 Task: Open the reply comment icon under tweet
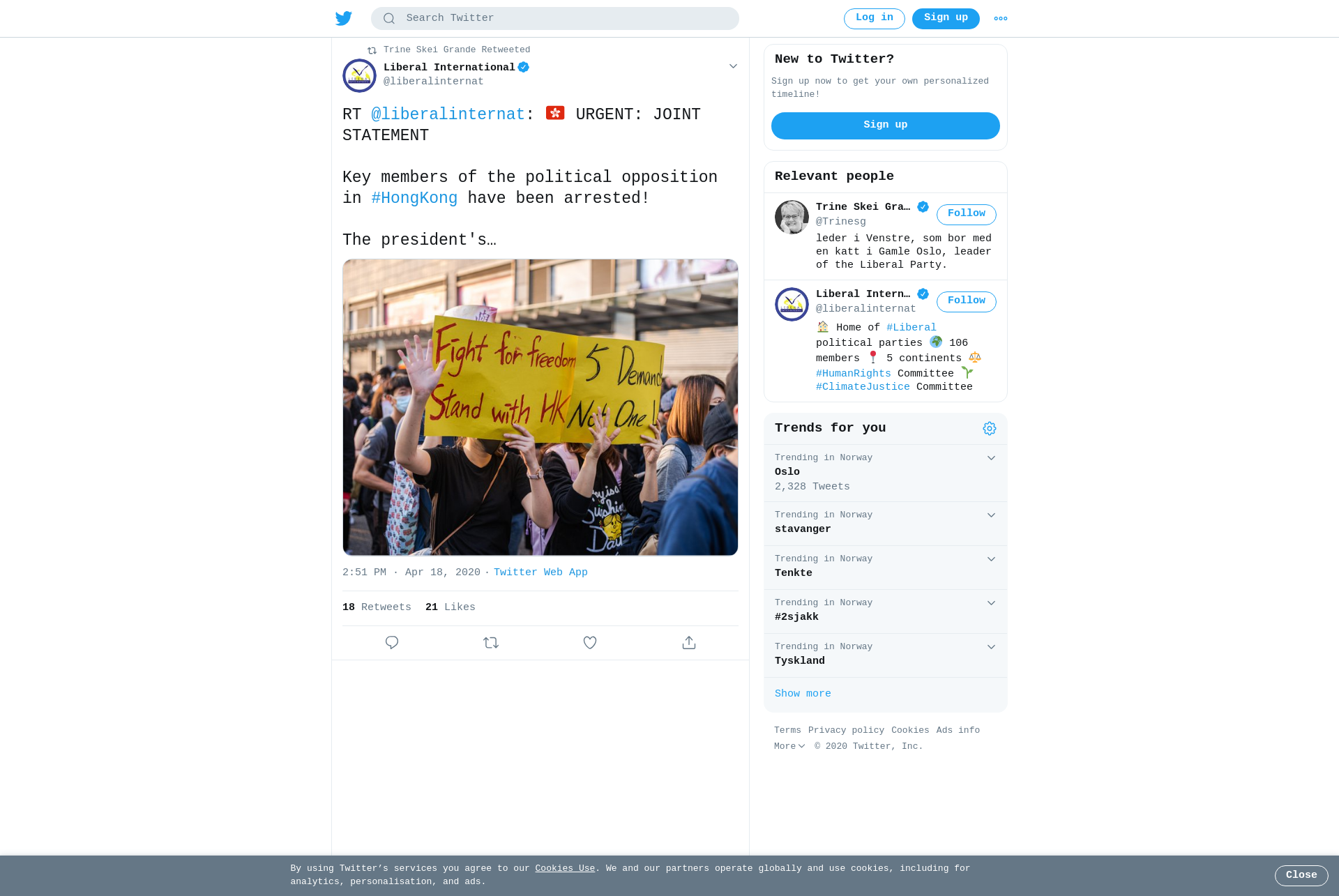pos(392,643)
